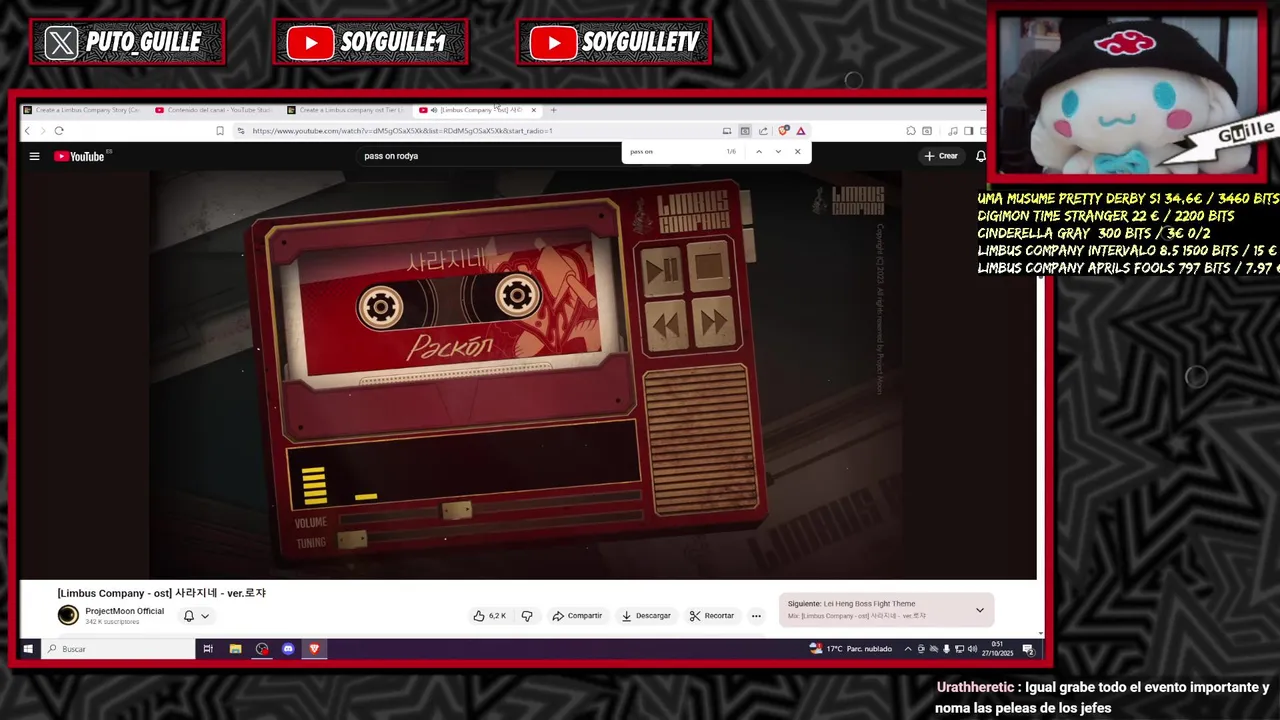Click the YouTube search box with 'pass on rodya'

point(490,156)
